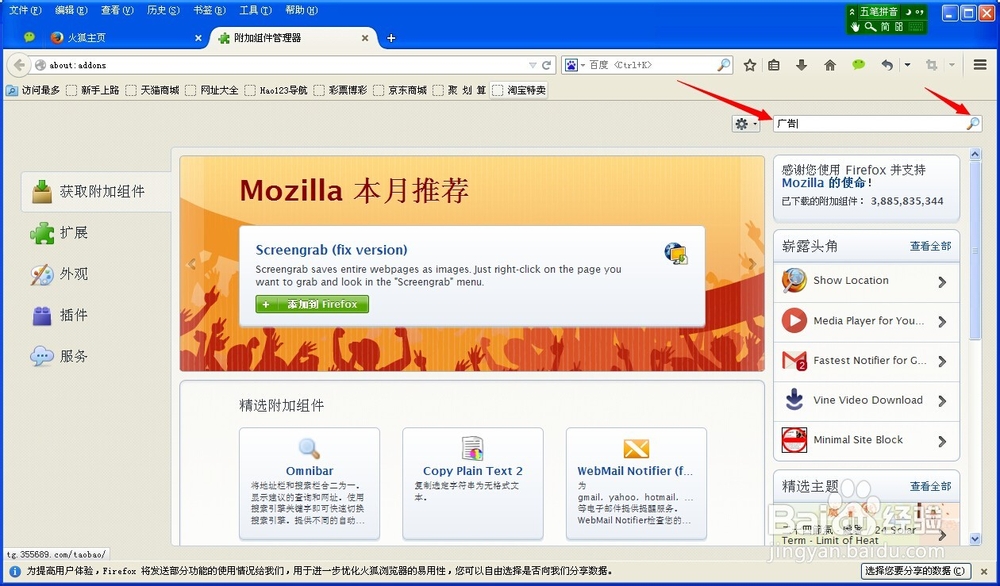Bookmark this page with the star icon
Image resolution: width=1000 pixels, height=586 pixels.
click(x=750, y=65)
